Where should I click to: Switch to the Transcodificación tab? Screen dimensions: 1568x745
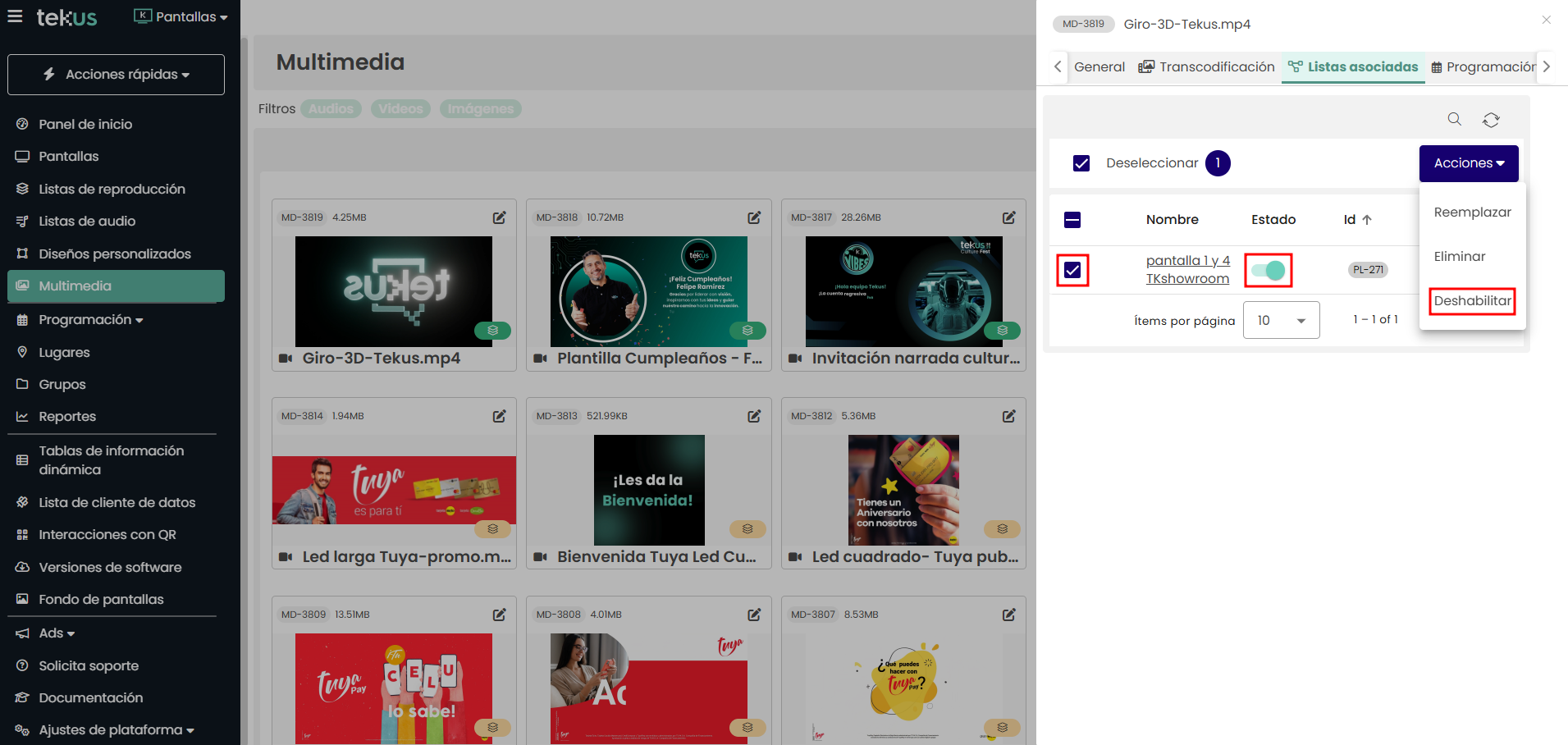click(x=1207, y=67)
